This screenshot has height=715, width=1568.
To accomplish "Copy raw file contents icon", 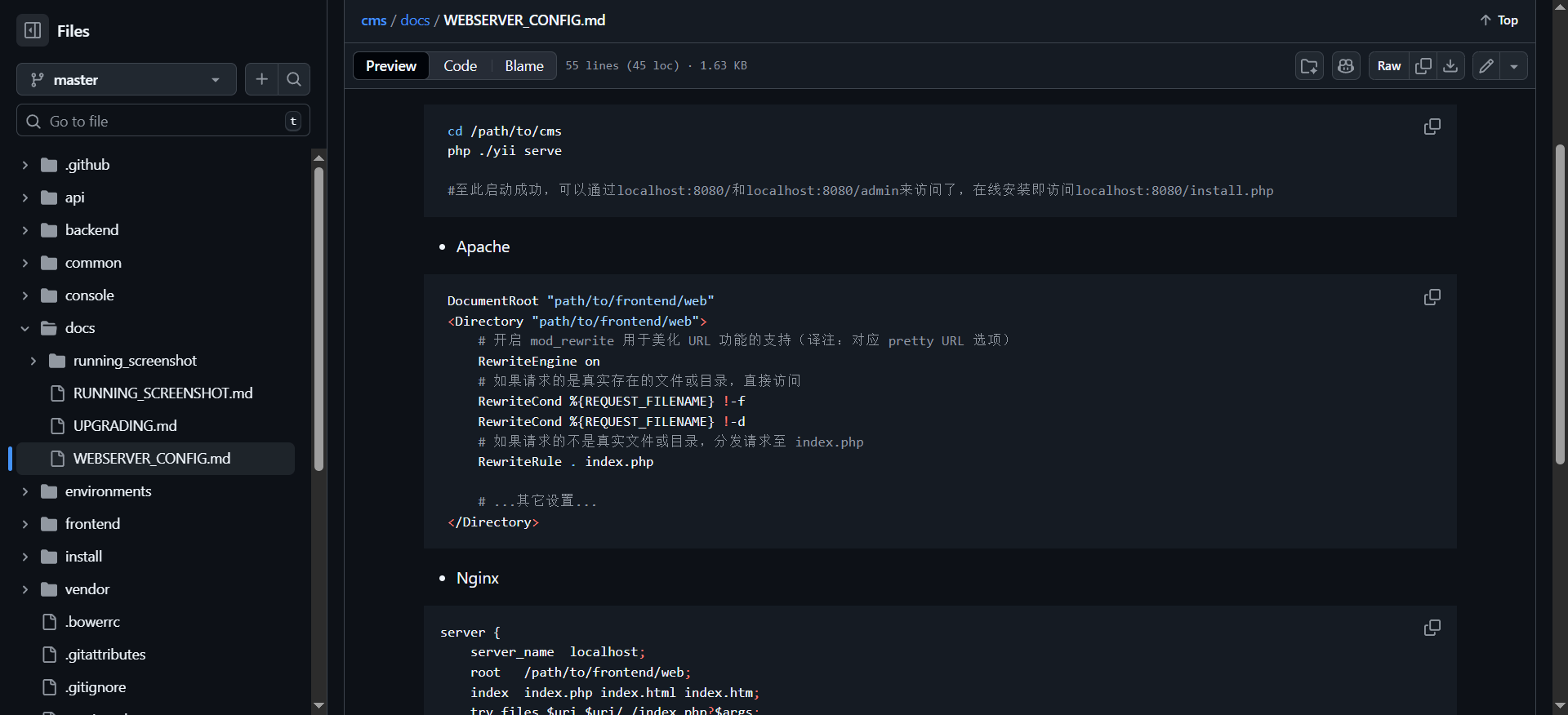I will click(1423, 66).
